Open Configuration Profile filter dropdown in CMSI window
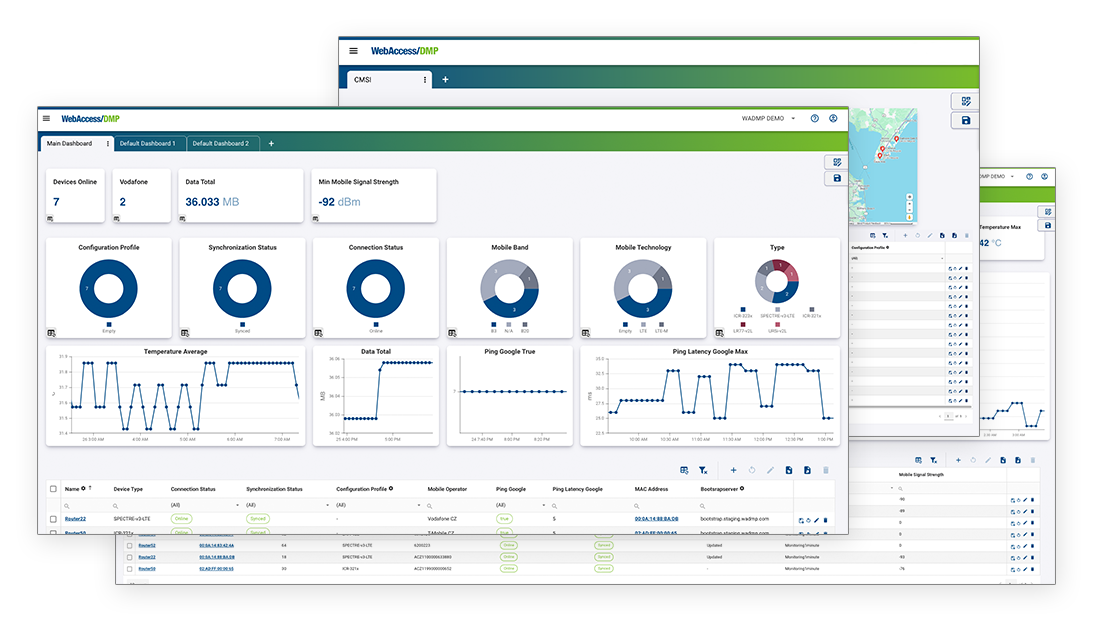This screenshot has width=1097, height=620. (897, 258)
